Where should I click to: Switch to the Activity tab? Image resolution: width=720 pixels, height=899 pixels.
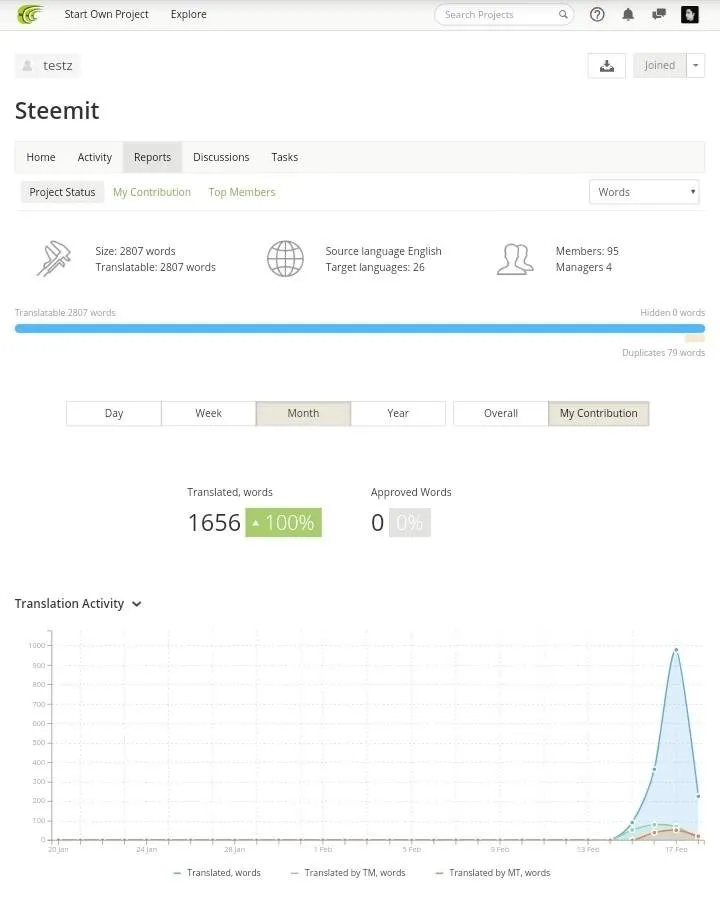95,157
